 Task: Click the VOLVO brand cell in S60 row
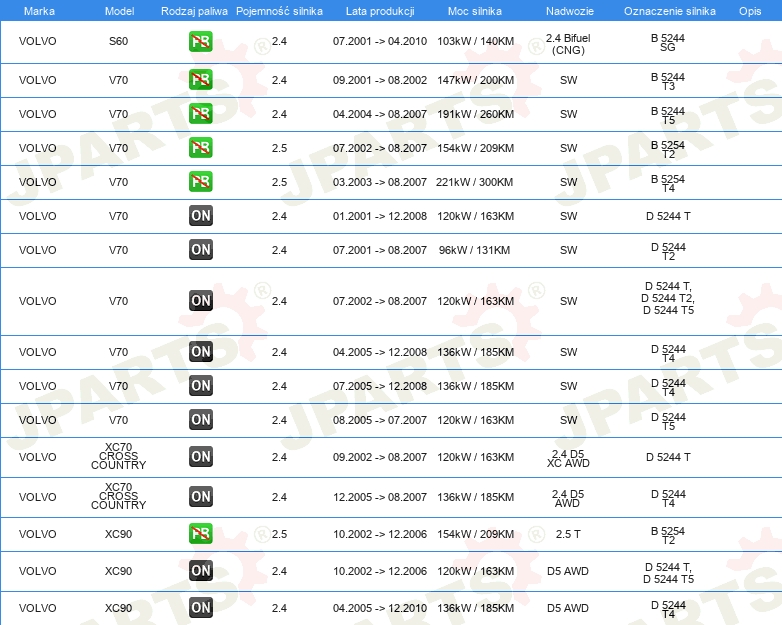click(x=37, y=41)
